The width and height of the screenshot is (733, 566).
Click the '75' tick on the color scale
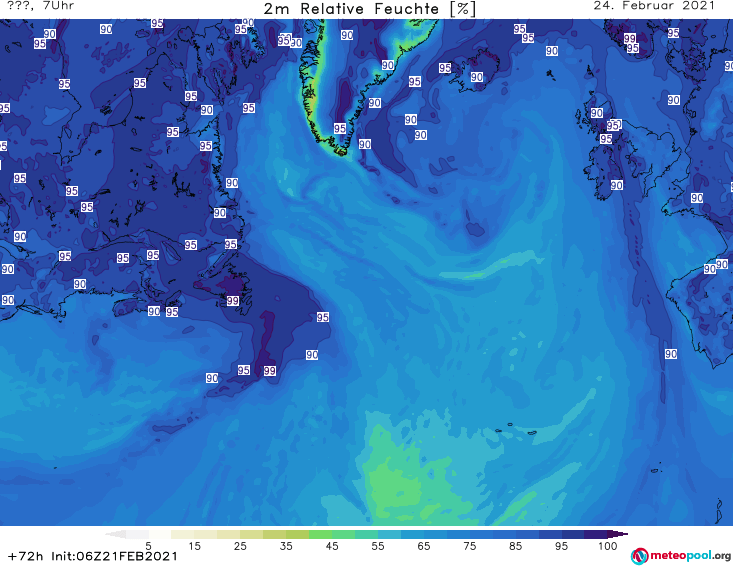[x=469, y=546]
